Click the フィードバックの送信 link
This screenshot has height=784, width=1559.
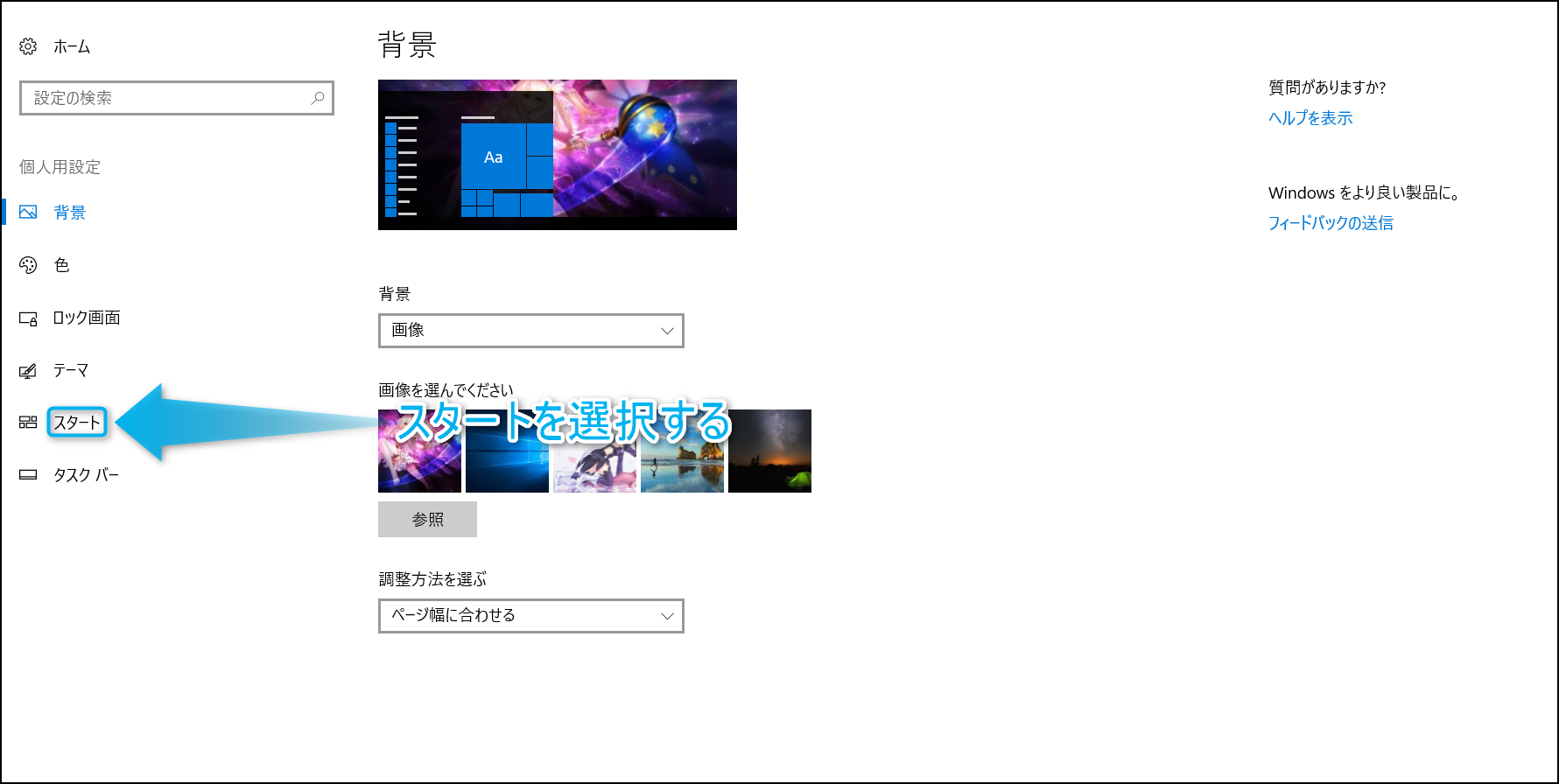click(x=1331, y=223)
